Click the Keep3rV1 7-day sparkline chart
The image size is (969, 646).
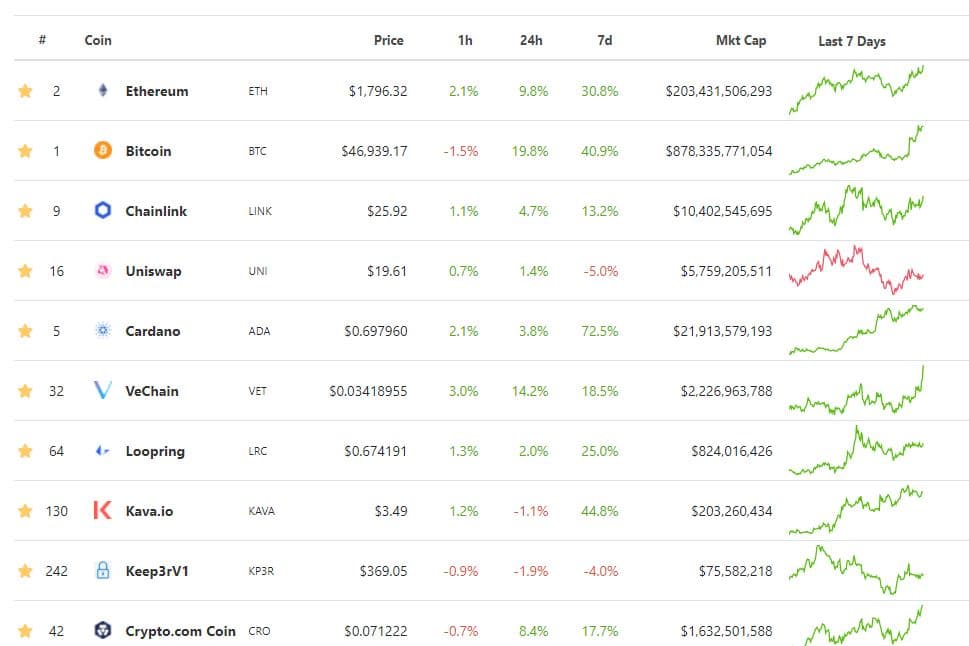pos(856,570)
